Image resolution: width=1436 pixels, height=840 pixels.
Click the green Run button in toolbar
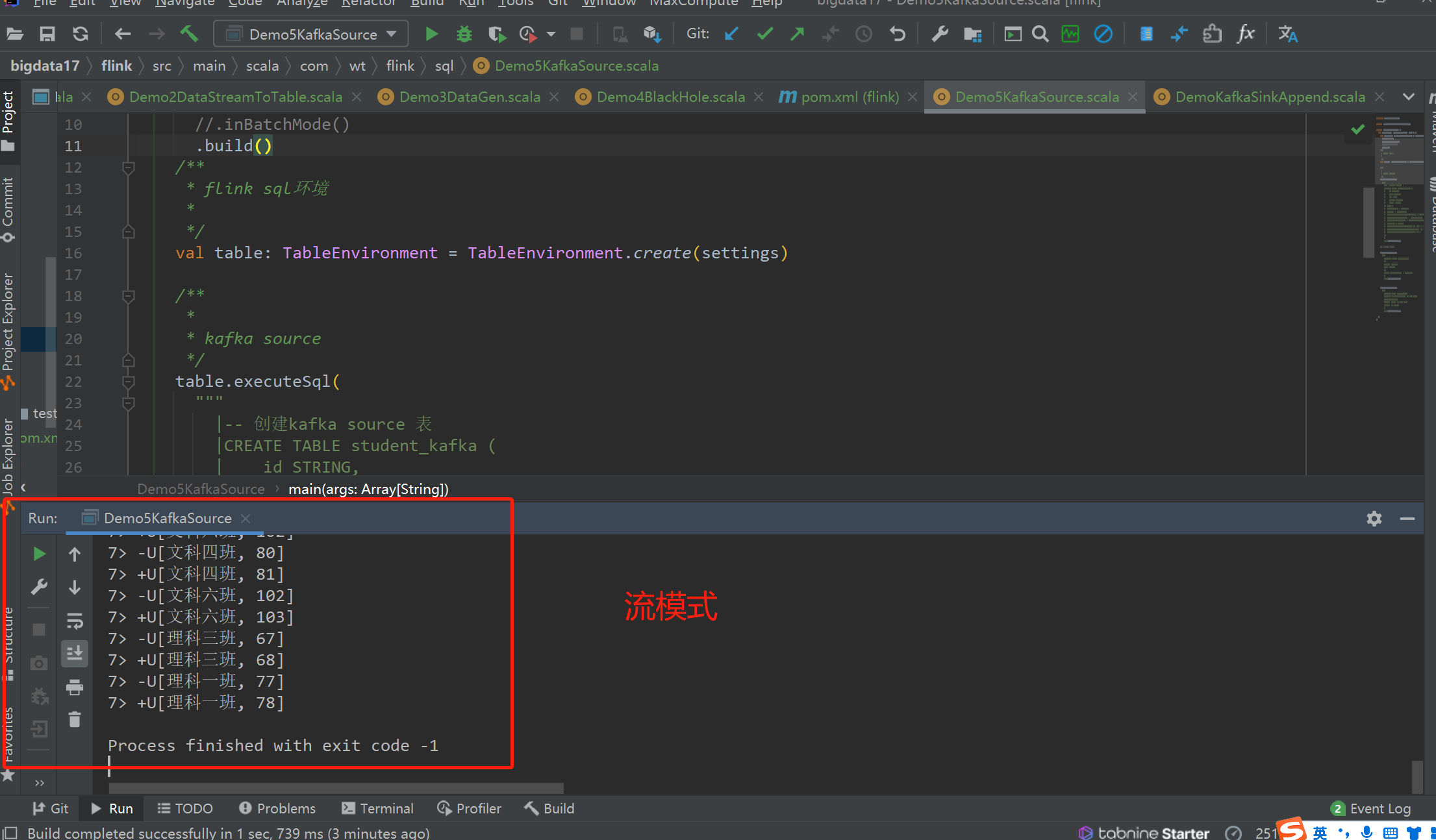431,34
